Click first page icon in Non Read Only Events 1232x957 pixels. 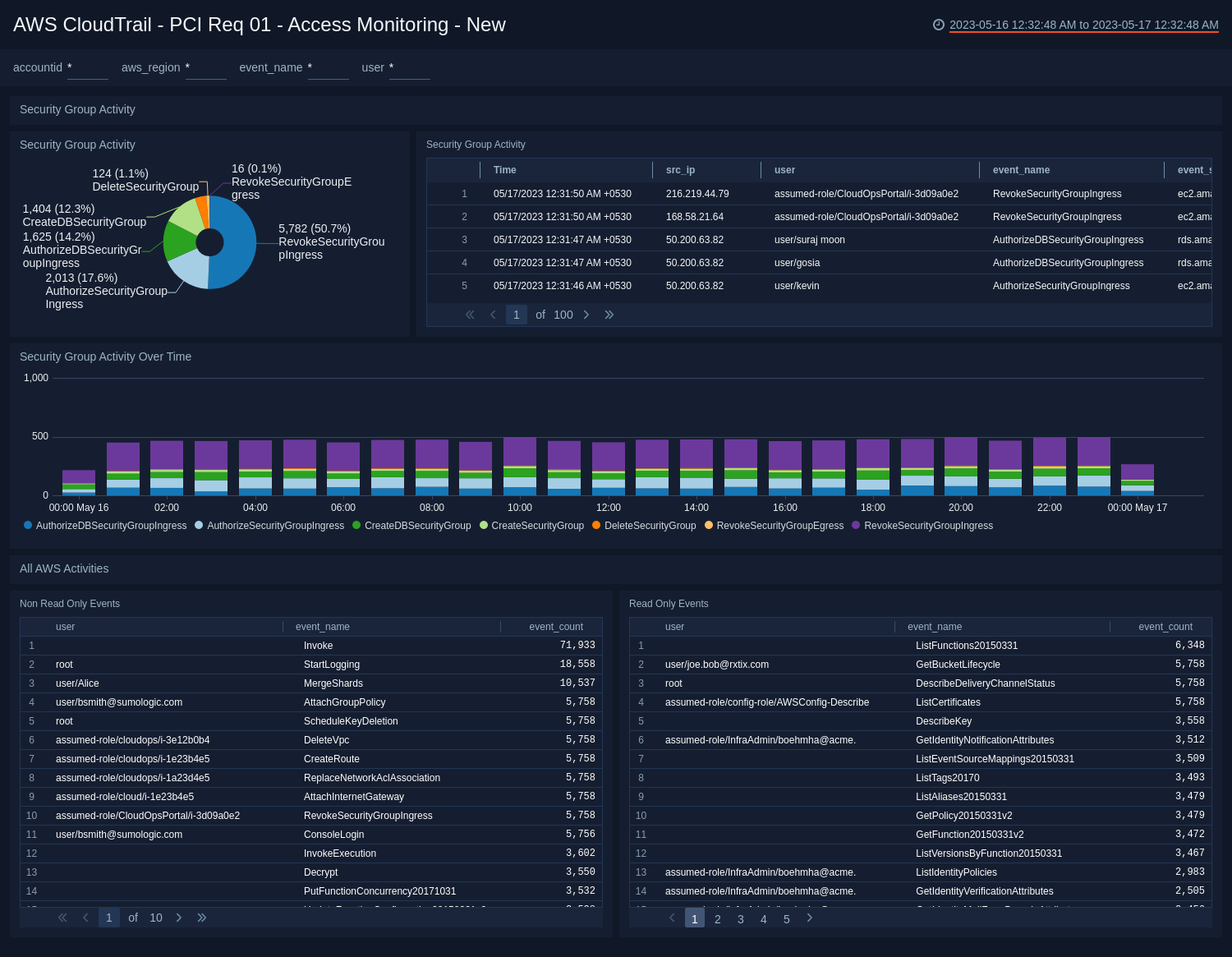[62, 918]
